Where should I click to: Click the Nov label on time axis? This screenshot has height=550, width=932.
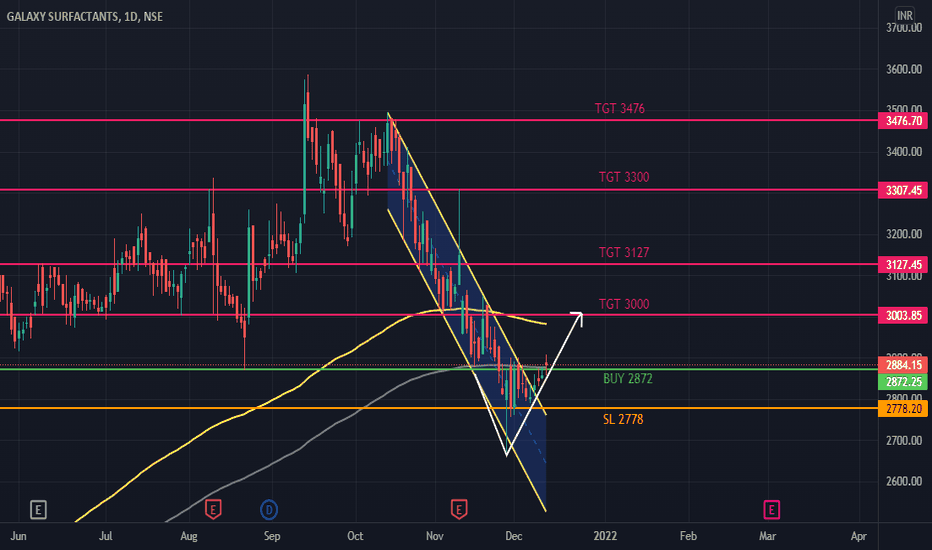(434, 536)
